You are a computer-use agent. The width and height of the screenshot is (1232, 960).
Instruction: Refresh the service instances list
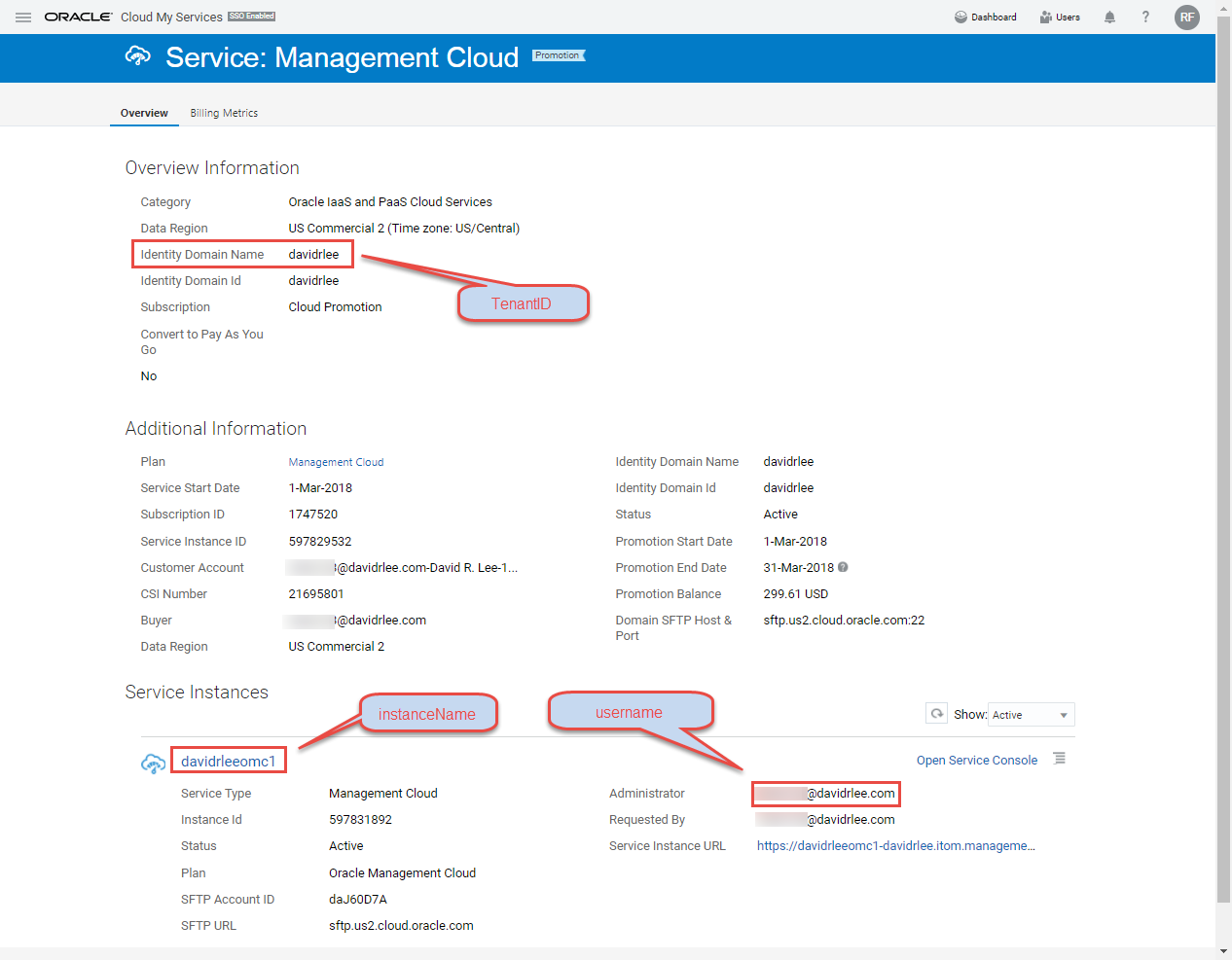(936, 714)
